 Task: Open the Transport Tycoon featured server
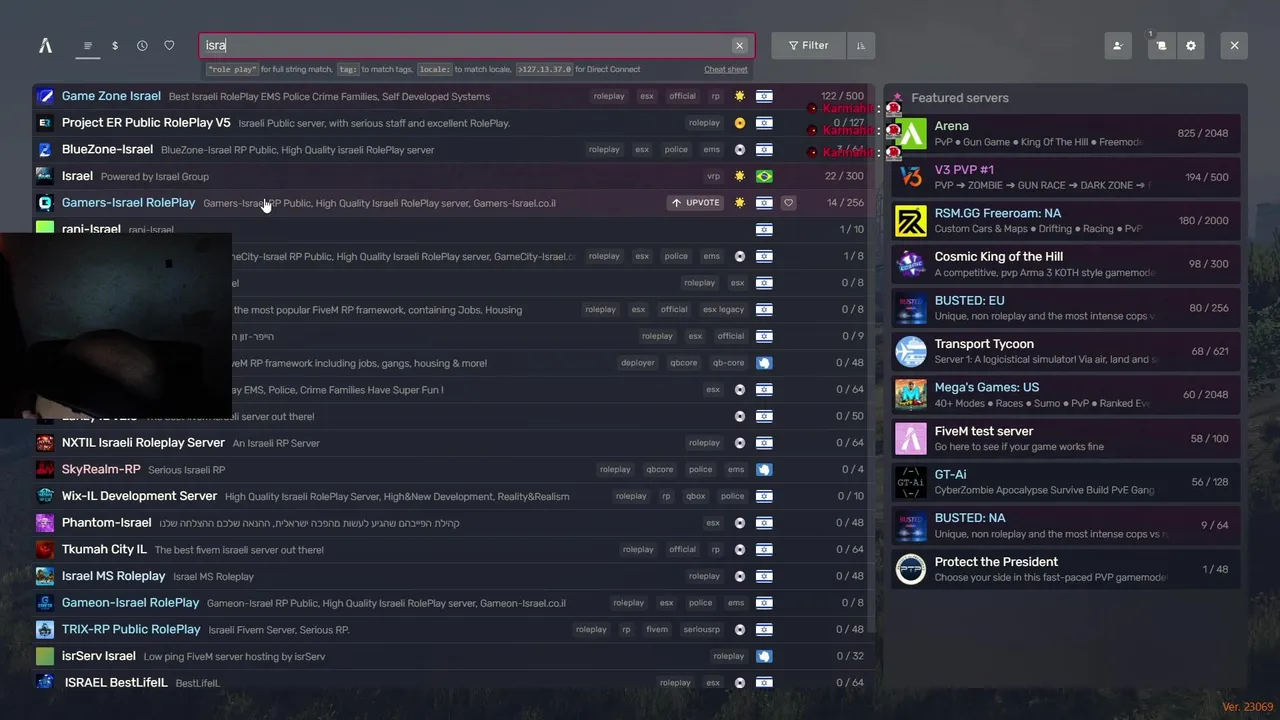(x=1066, y=351)
